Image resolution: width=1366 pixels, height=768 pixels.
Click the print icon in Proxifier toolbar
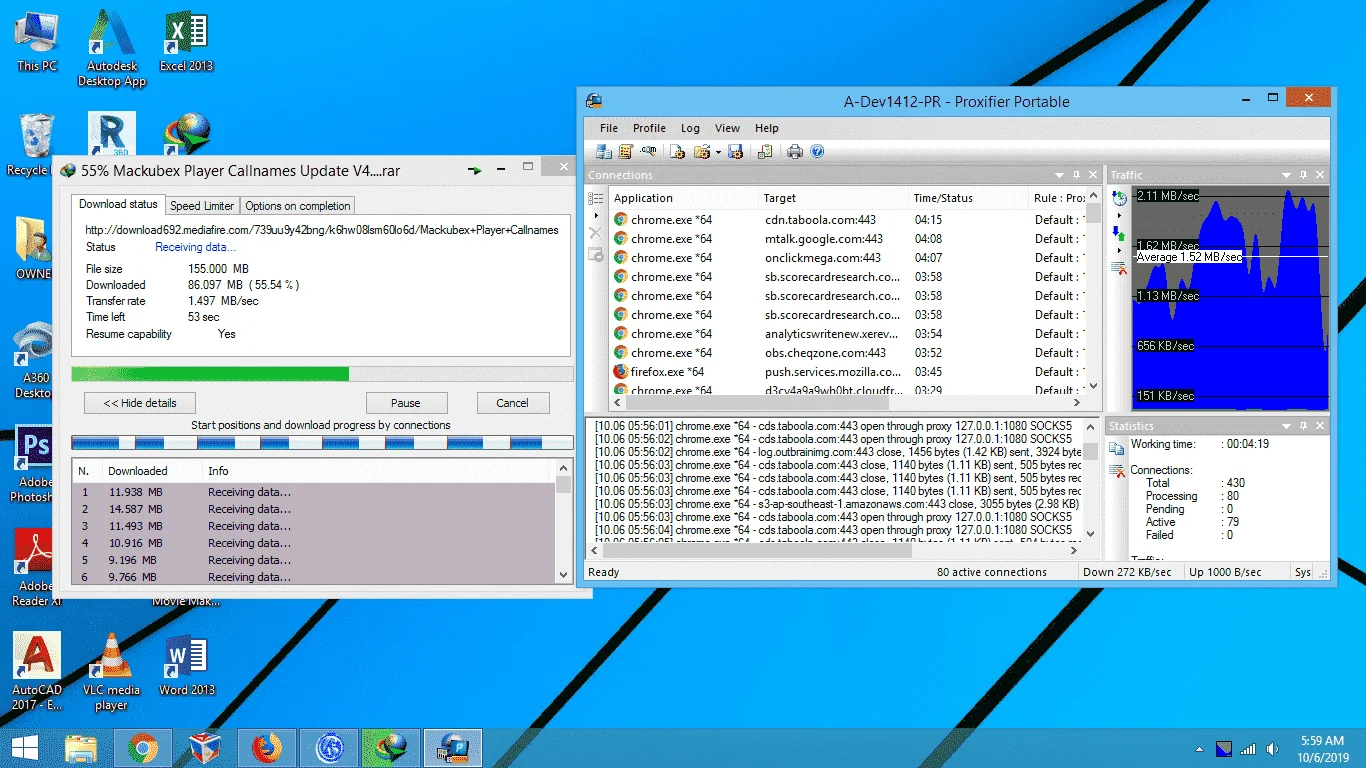(x=795, y=152)
